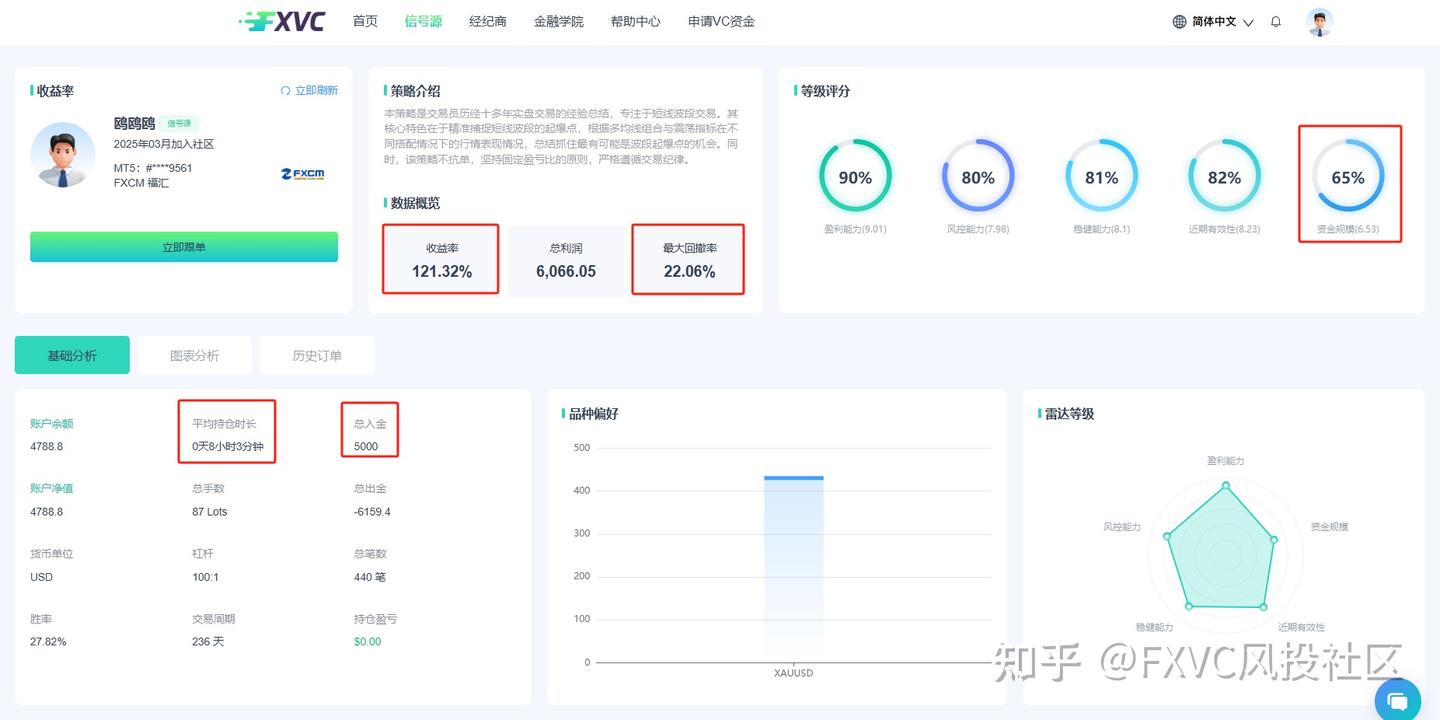Select 申请VC资金 in top navigation
The height and width of the screenshot is (720, 1440).
(x=721, y=21)
